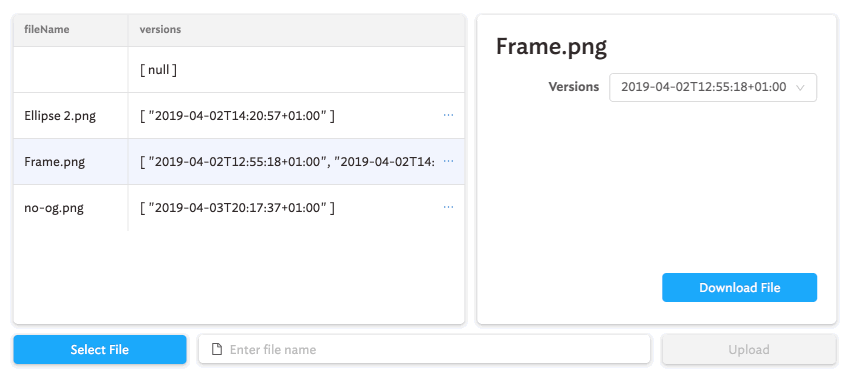Select the Frame.png file name cell
The image size is (857, 381).
[71, 162]
